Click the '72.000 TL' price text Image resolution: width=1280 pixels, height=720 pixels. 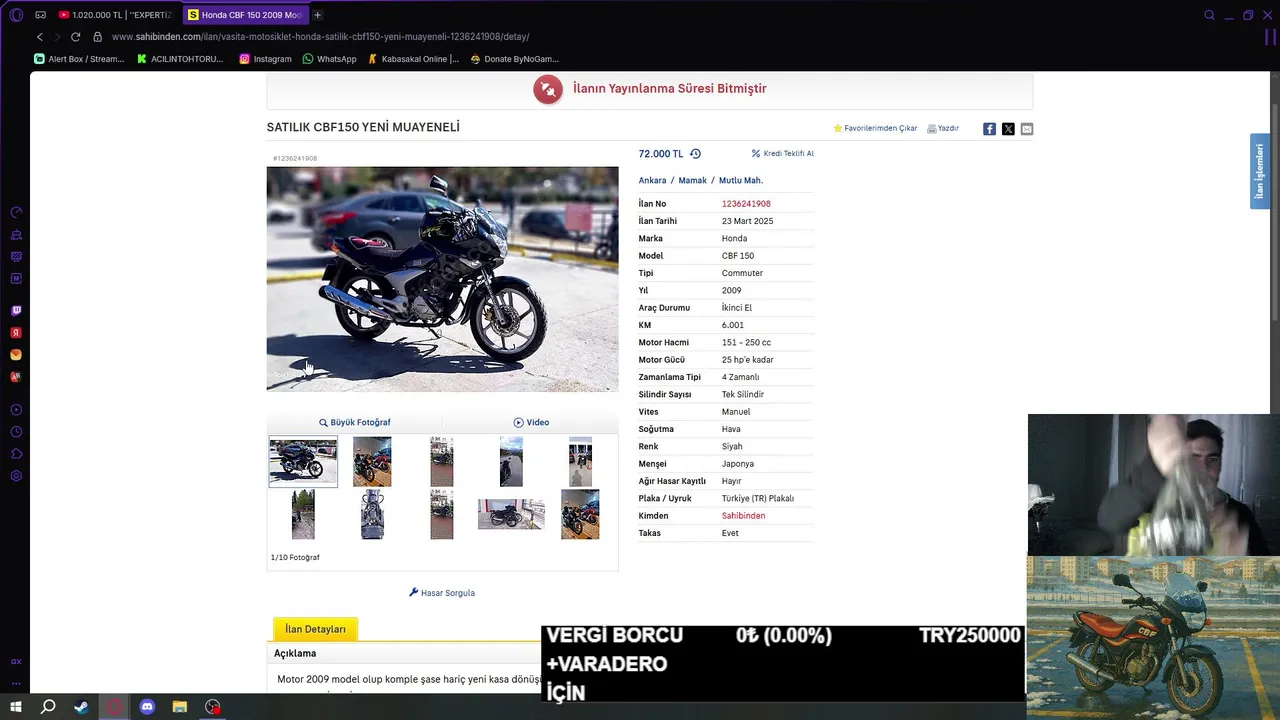tap(660, 154)
